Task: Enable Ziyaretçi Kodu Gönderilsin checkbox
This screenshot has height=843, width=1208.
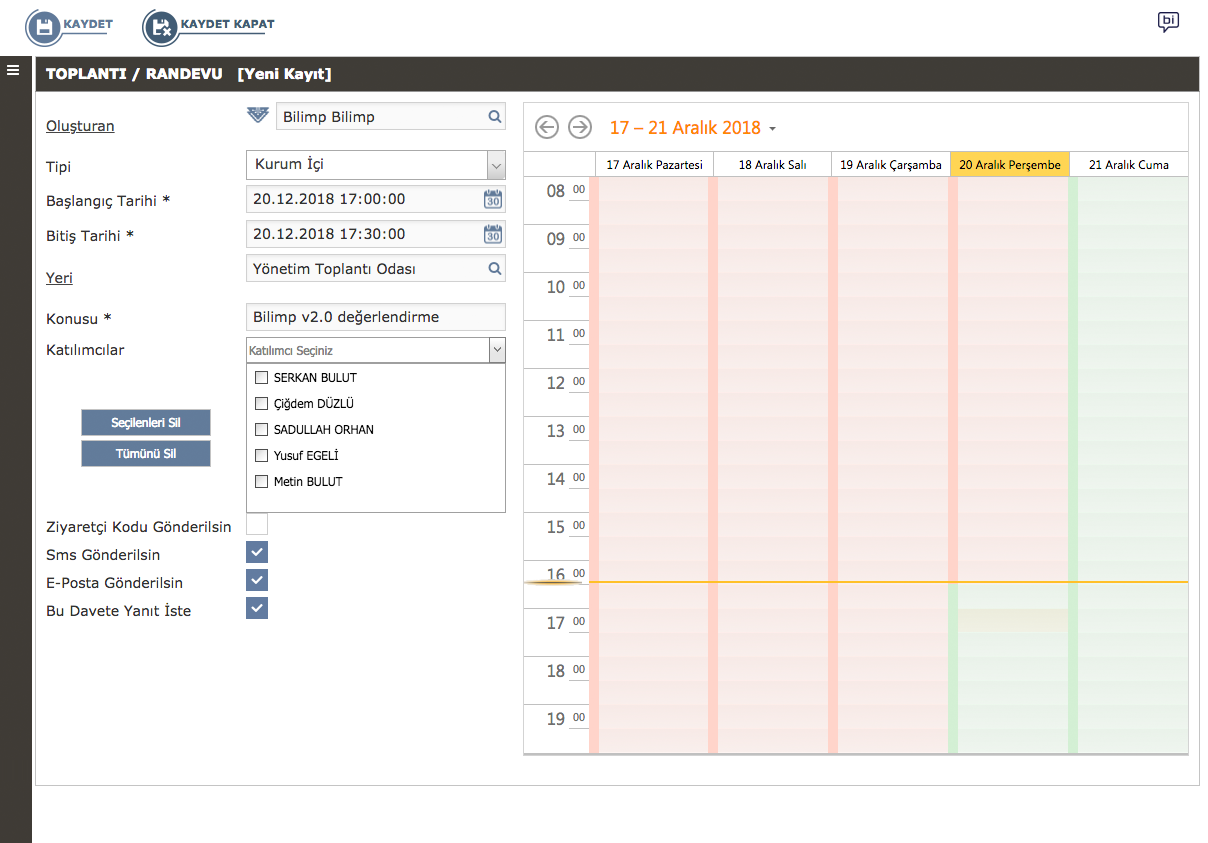Action: (257, 524)
